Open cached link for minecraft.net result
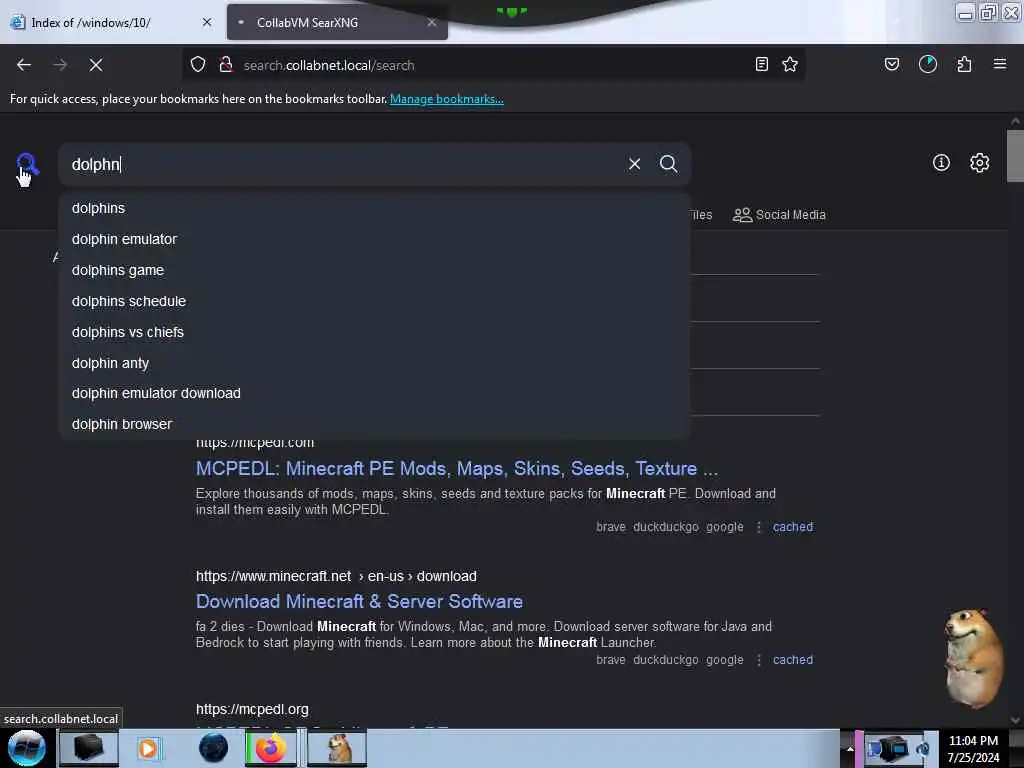The width and height of the screenshot is (1024, 768). click(793, 660)
